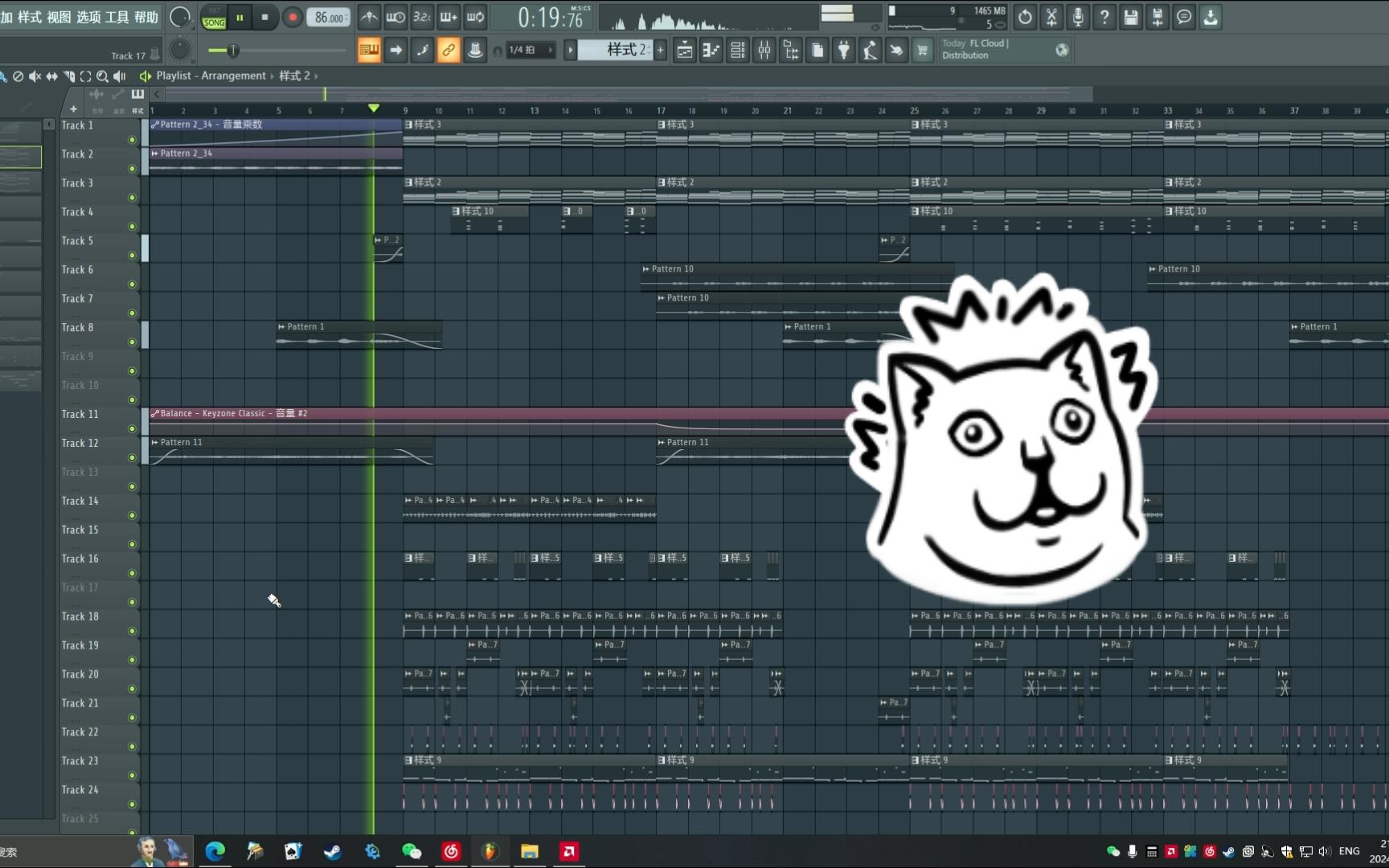
Task: Click the export audio floppy-with-wave icon
Action: [x=1157, y=17]
